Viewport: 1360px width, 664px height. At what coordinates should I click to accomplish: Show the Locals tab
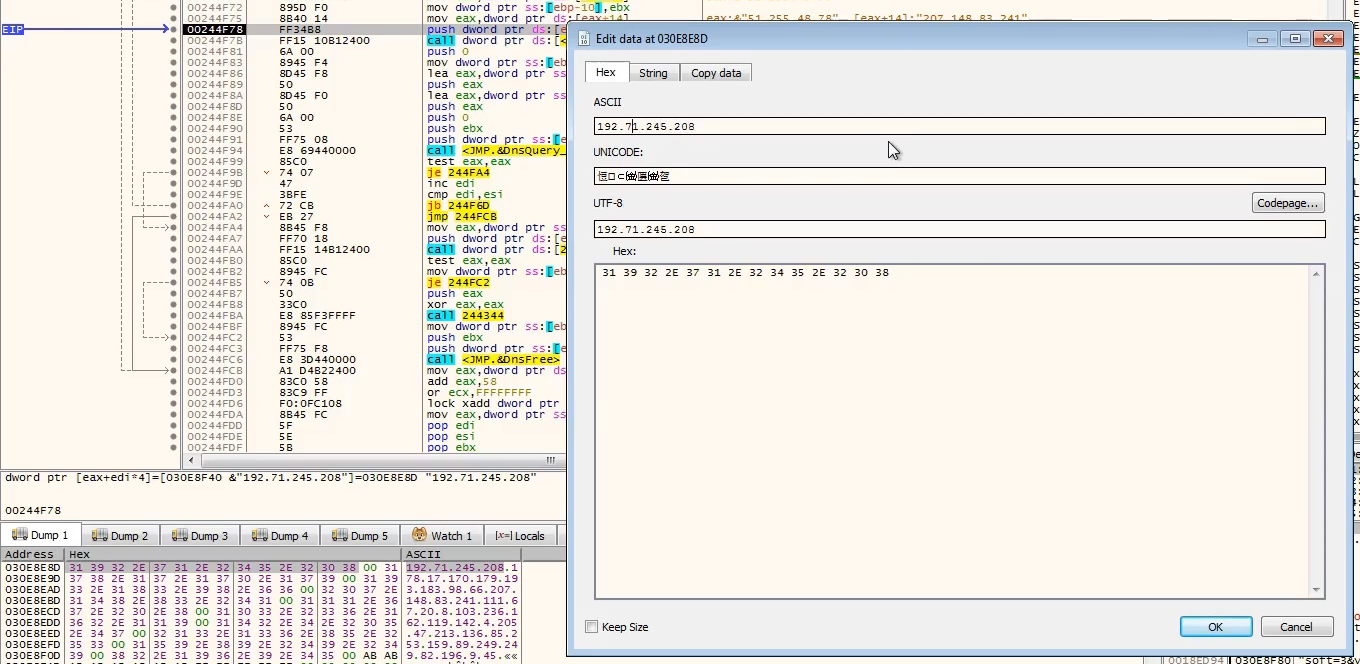pos(521,535)
